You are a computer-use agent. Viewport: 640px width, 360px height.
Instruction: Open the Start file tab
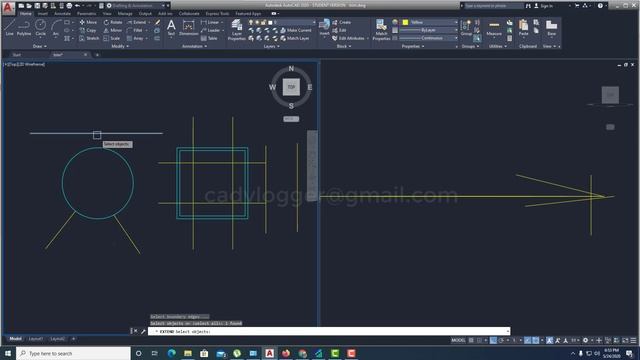tap(17, 55)
